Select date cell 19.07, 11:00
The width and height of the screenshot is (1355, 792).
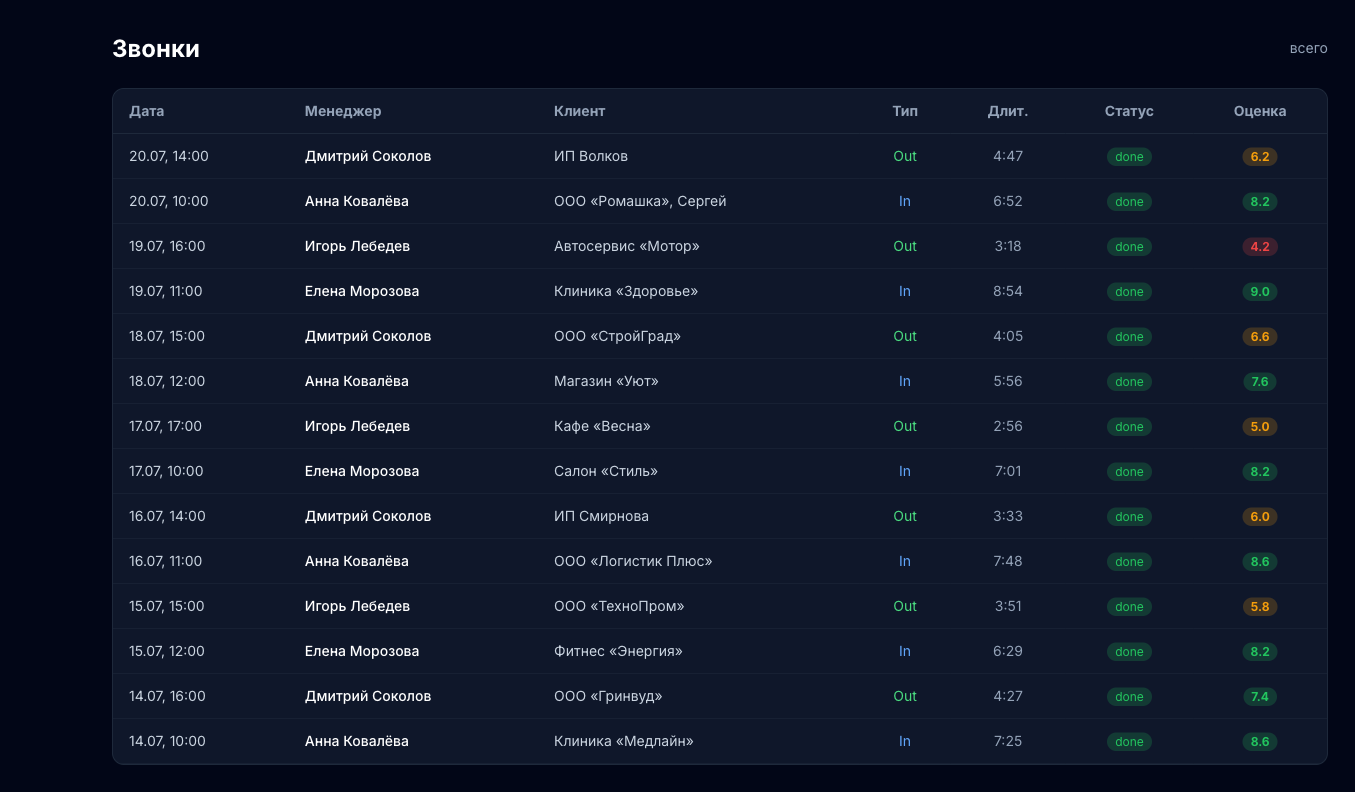pyautogui.click(x=166, y=291)
